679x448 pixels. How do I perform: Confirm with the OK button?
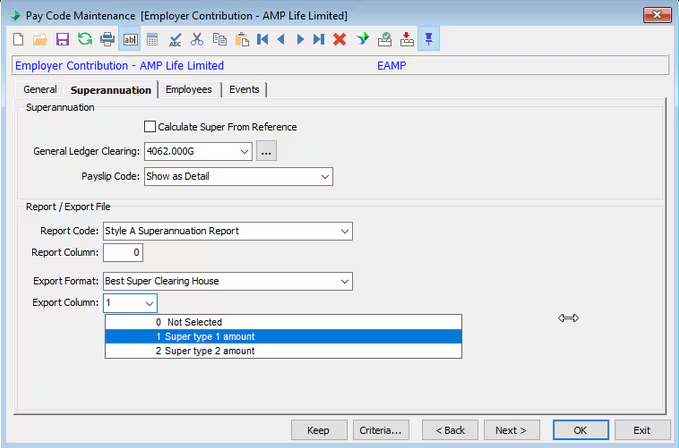coord(581,430)
